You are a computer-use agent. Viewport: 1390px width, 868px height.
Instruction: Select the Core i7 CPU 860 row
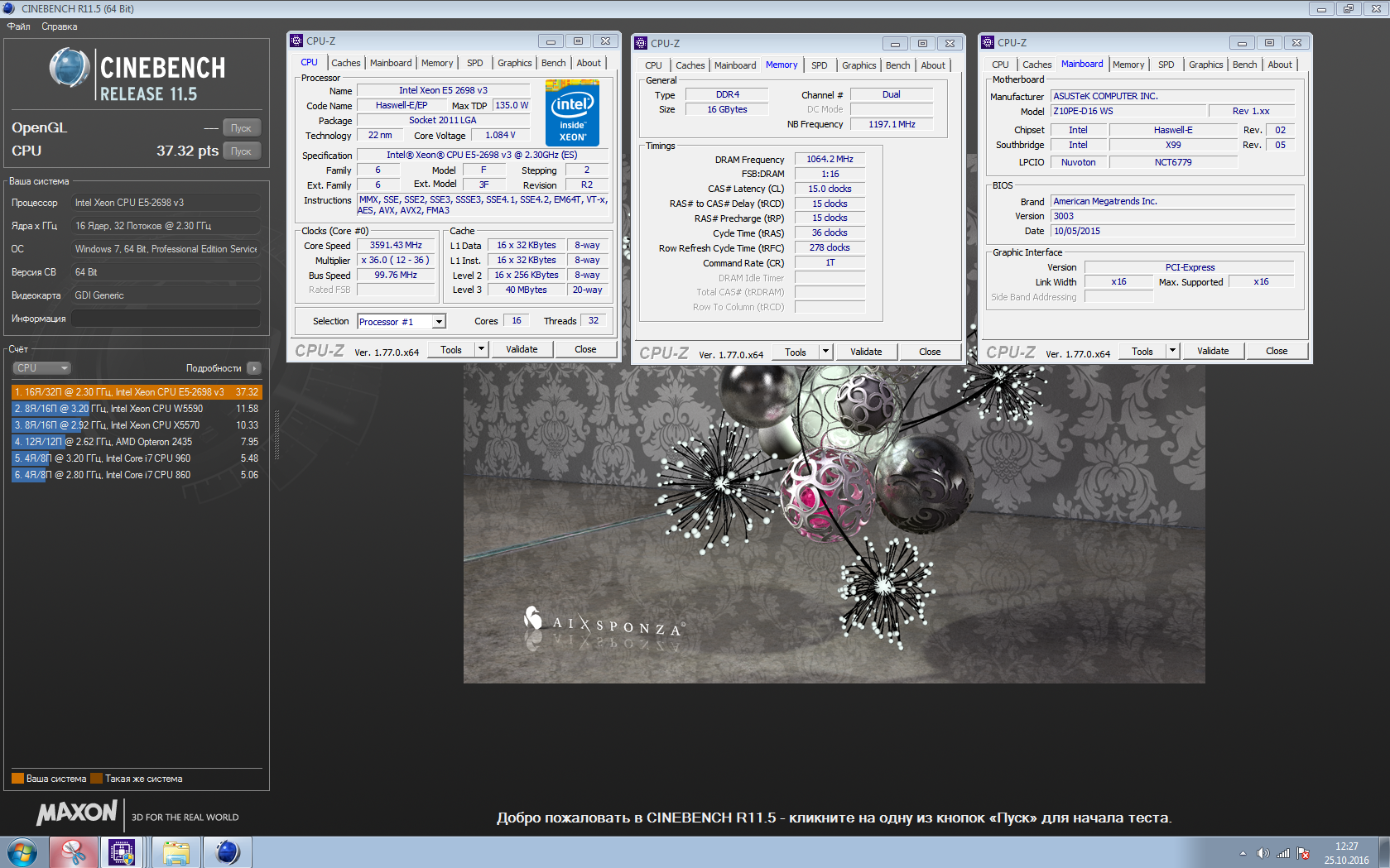point(137,475)
